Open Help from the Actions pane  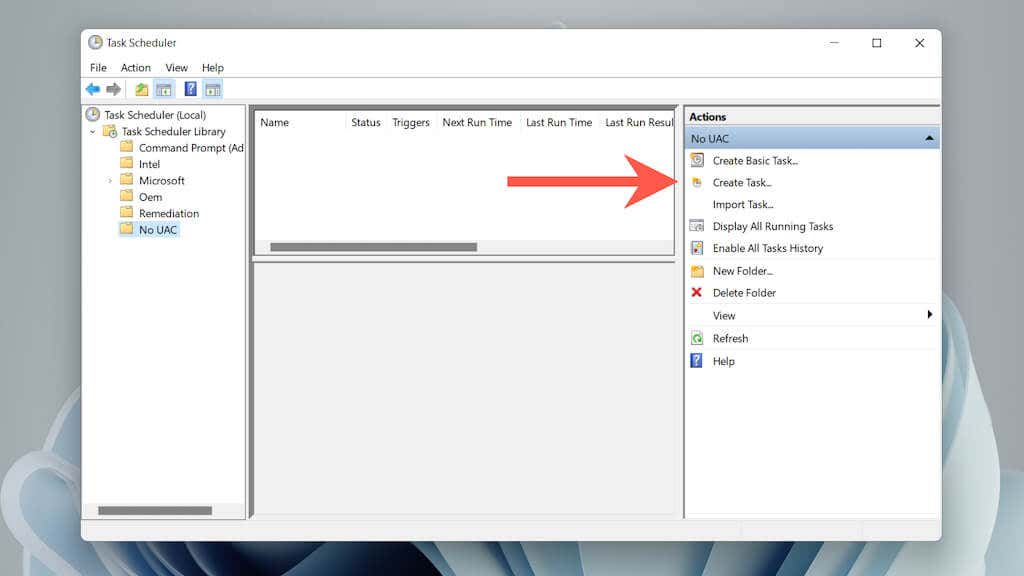[723, 361]
